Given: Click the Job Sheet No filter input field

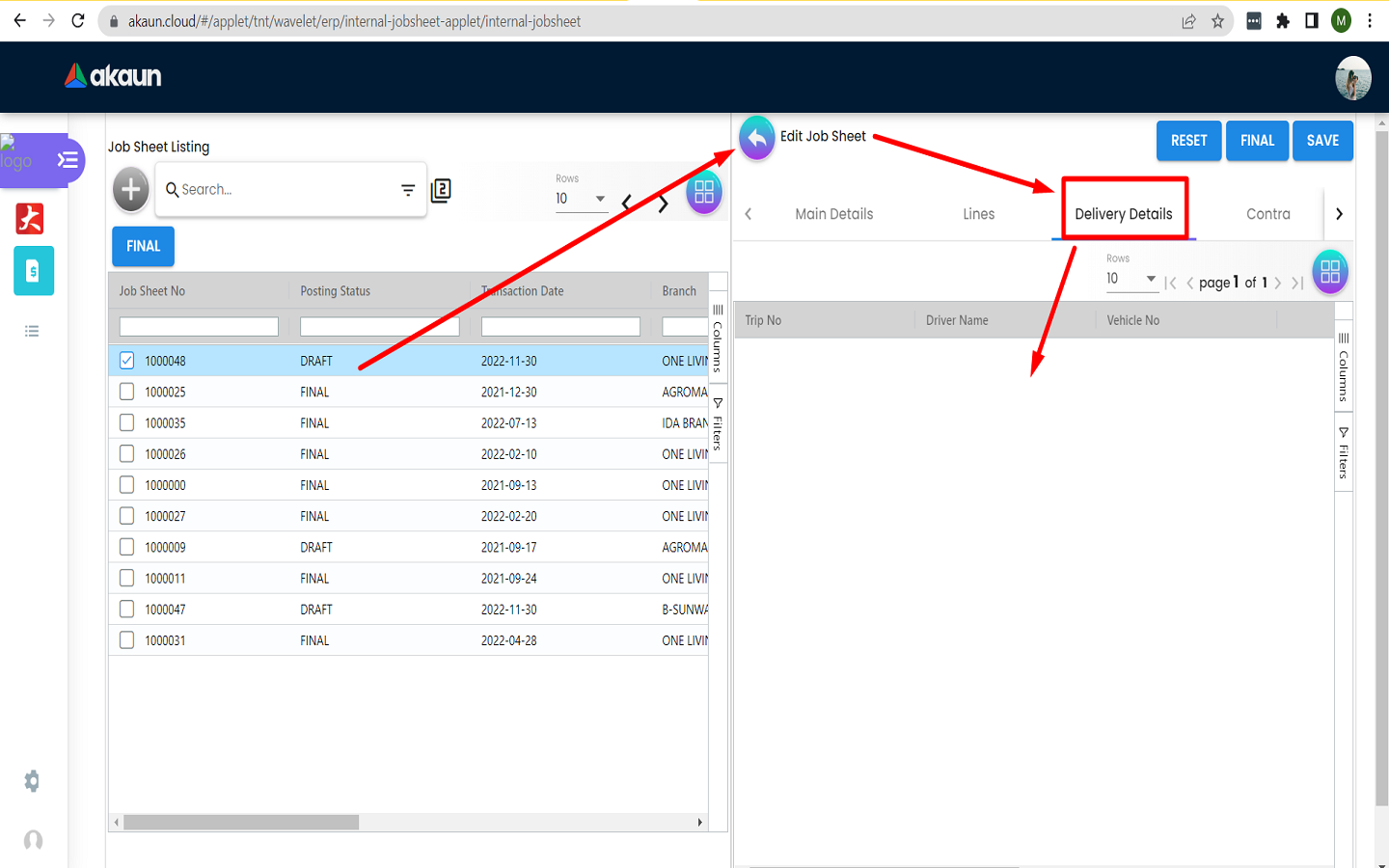Looking at the screenshot, I should pyautogui.click(x=199, y=327).
